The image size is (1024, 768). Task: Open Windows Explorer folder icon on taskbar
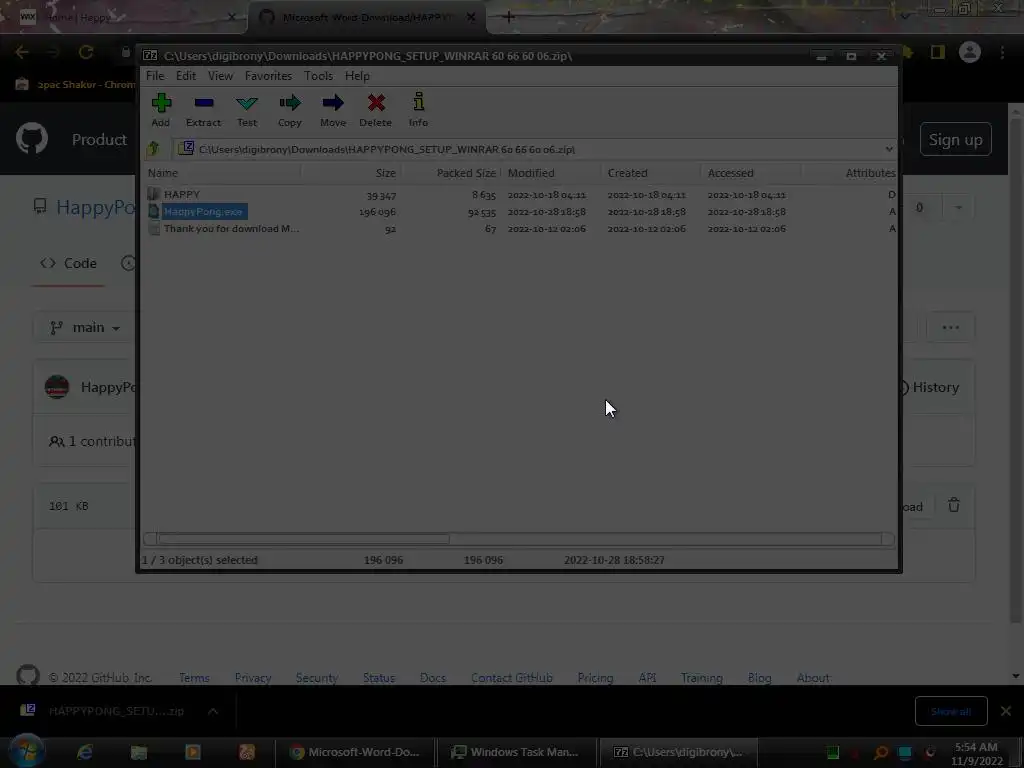(138, 752)
